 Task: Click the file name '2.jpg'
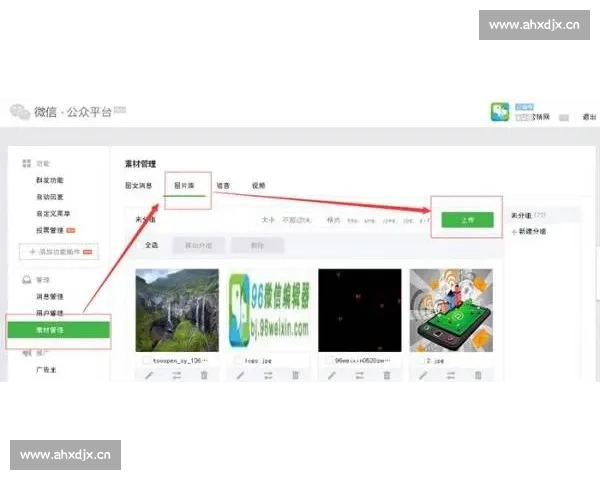[435, 361]
